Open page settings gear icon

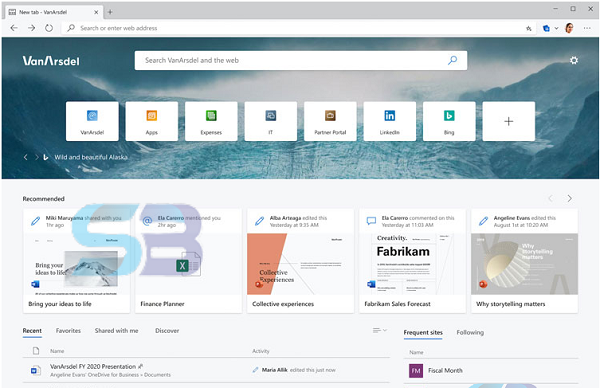(574, 60)
